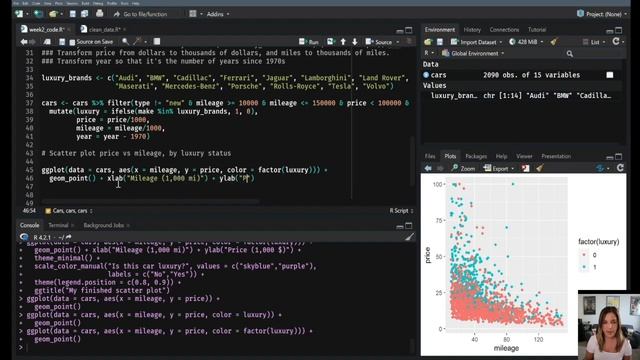Open the Source button dropdown arrow
The height and width of the screenshot is (360, 640).
tap(398, 42)
